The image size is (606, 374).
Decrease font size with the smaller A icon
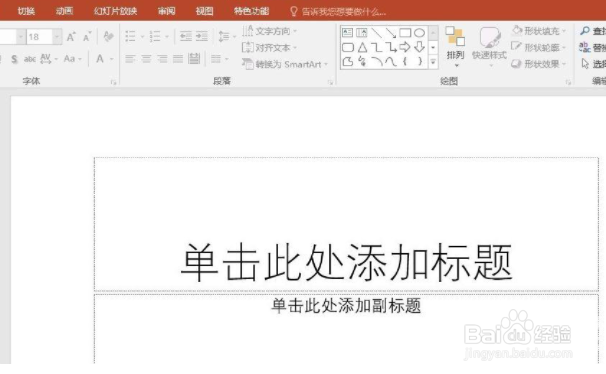[87, 37]
